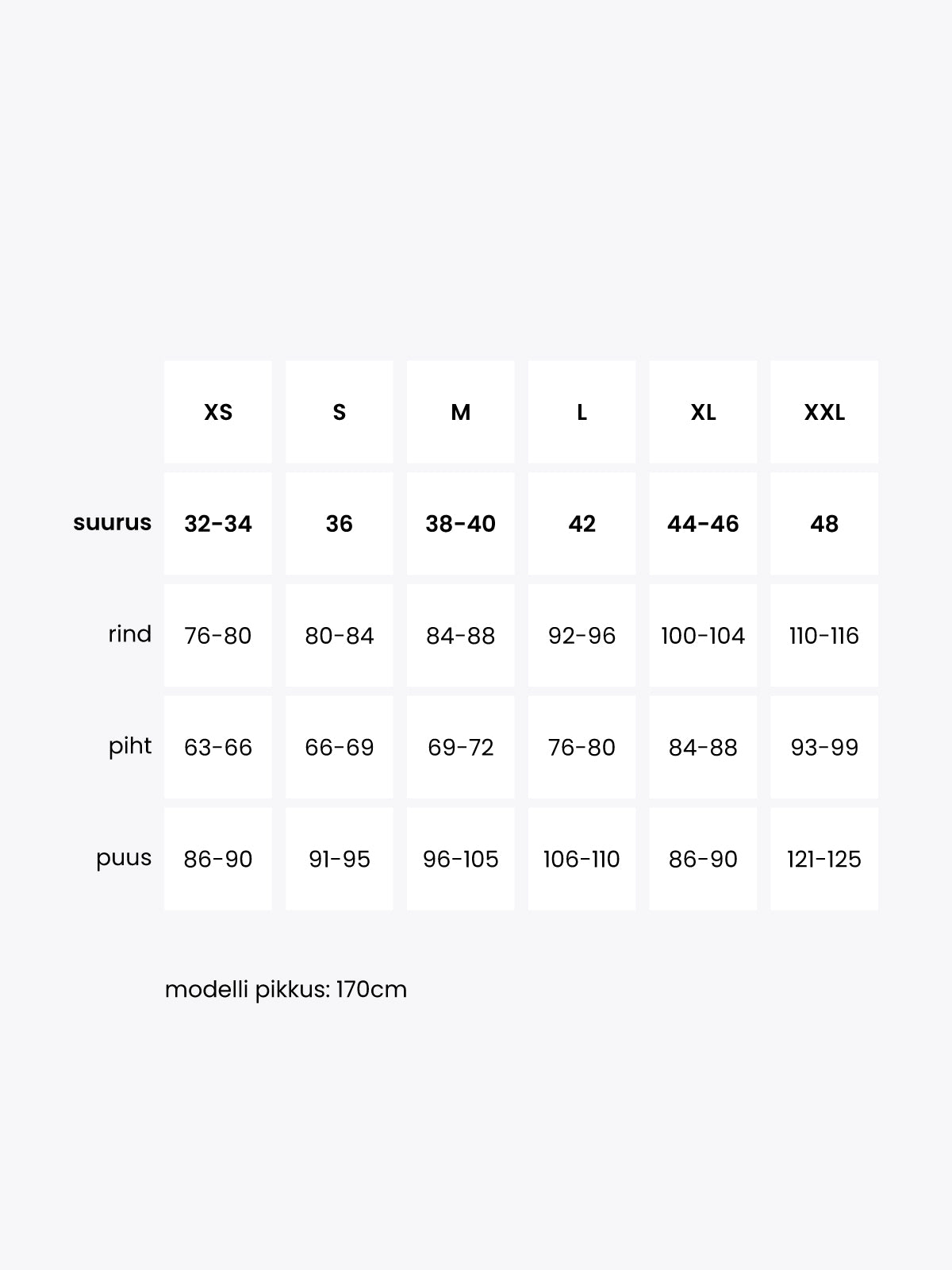This screenshot has height=1270, width=952.
Task: Click the XS size column header
Action: pyautogui.click(x=218, y=412)
